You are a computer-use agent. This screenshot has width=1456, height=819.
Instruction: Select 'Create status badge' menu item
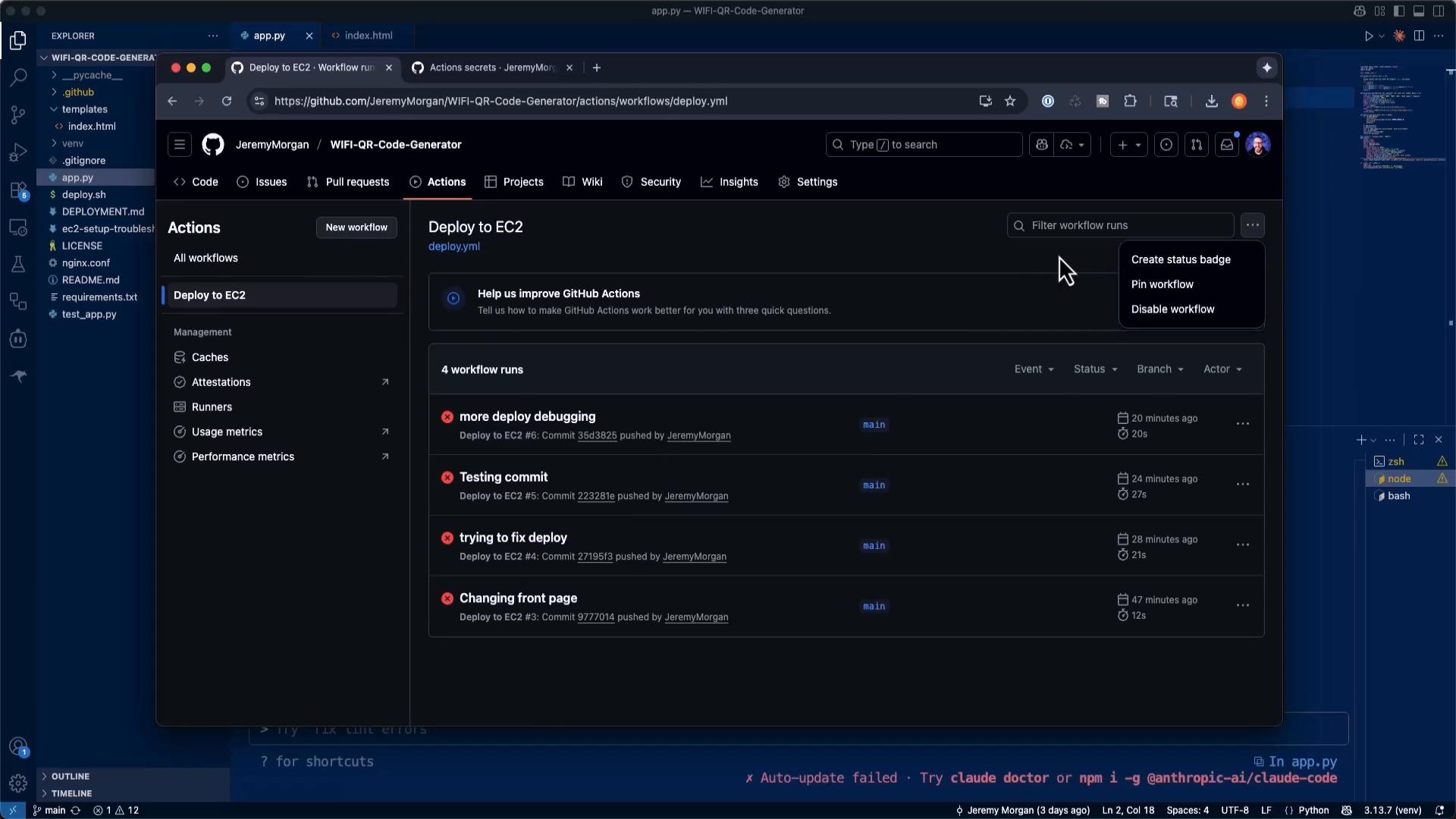1181,259
